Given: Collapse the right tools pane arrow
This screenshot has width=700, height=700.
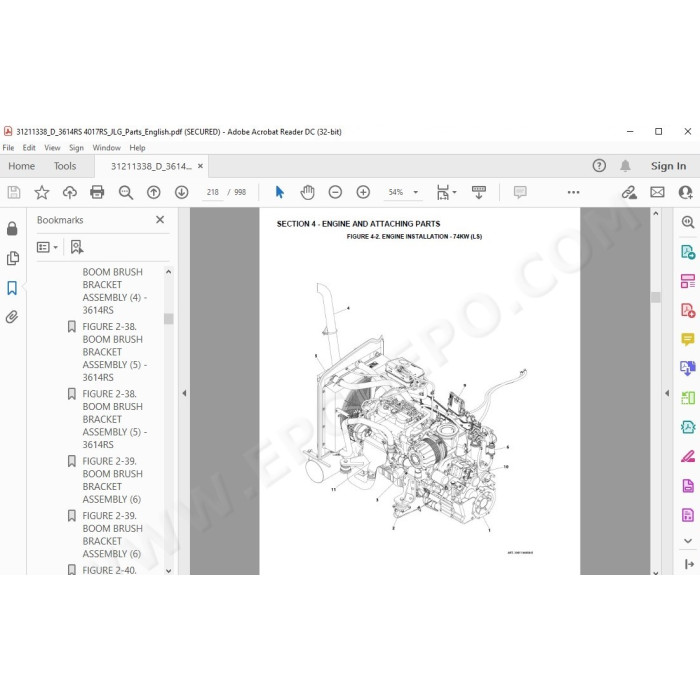Looking at the screenshot, I should (x=667, y=393).
